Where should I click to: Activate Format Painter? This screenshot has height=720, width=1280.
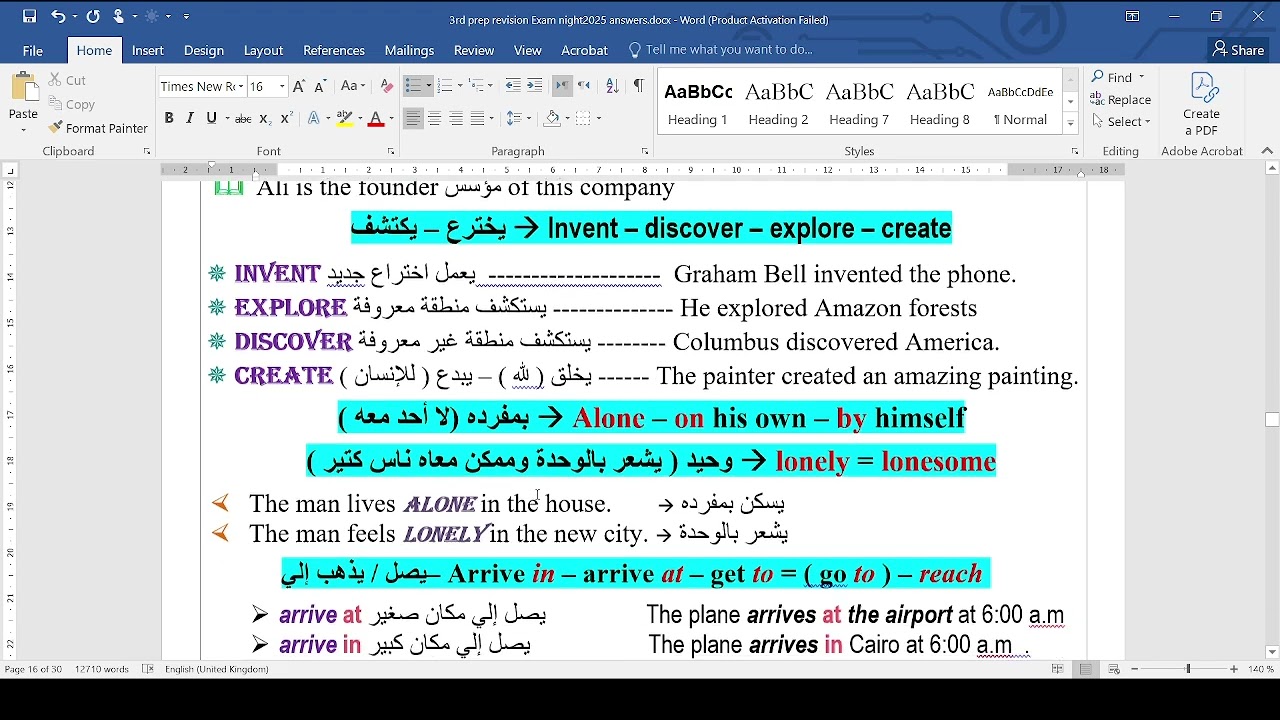coord(98,128)
